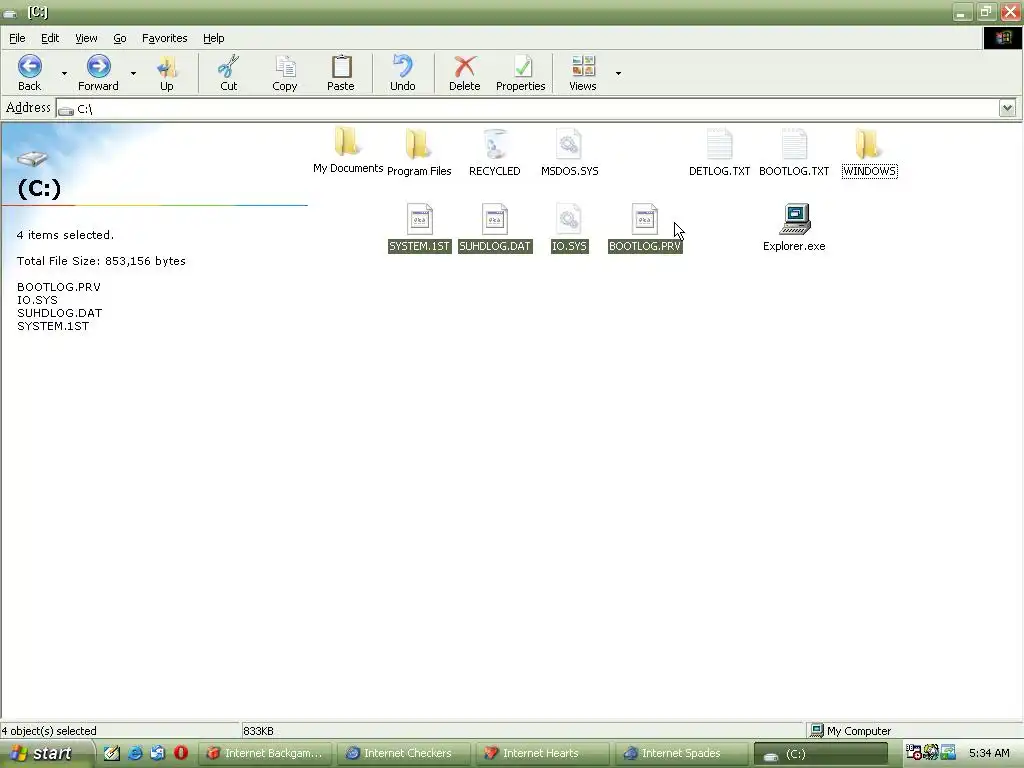Select the MSDOS.SYS file
The height and width of the screenshot is (768, 1024).
(569, 153)
